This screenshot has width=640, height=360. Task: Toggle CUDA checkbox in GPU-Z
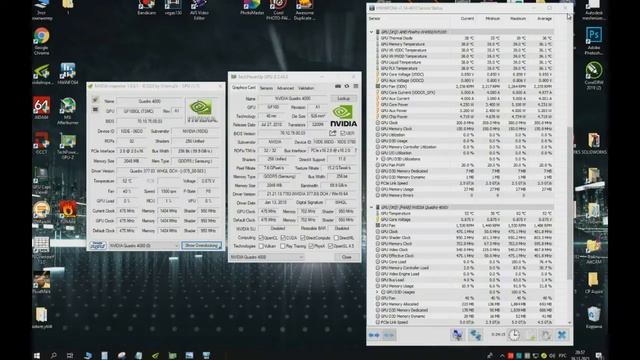pos(283,238)
